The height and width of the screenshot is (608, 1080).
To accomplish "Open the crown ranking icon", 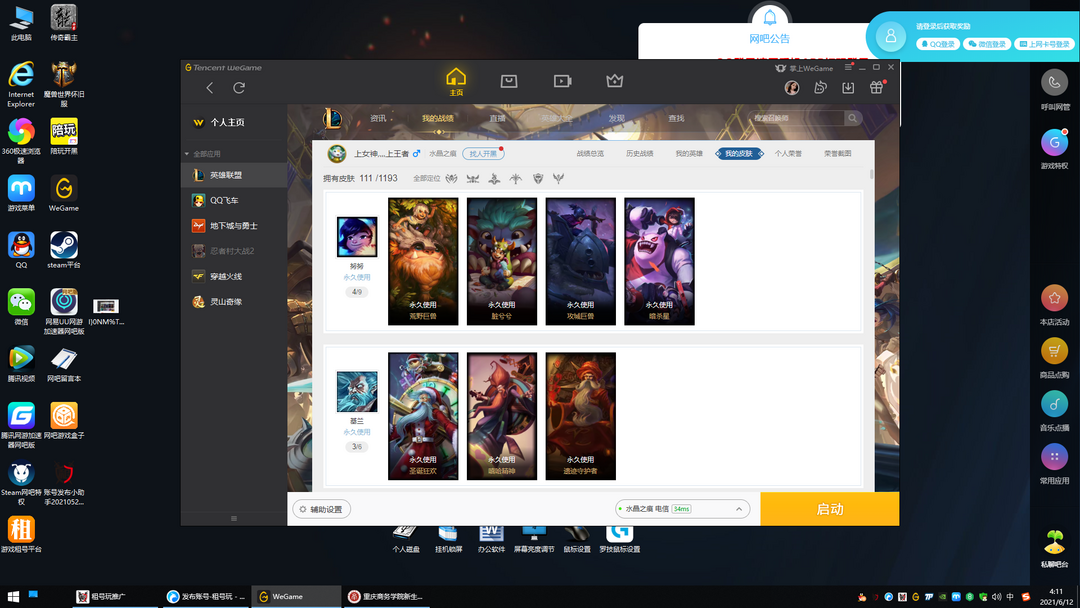I will click(x=614, y=81).
